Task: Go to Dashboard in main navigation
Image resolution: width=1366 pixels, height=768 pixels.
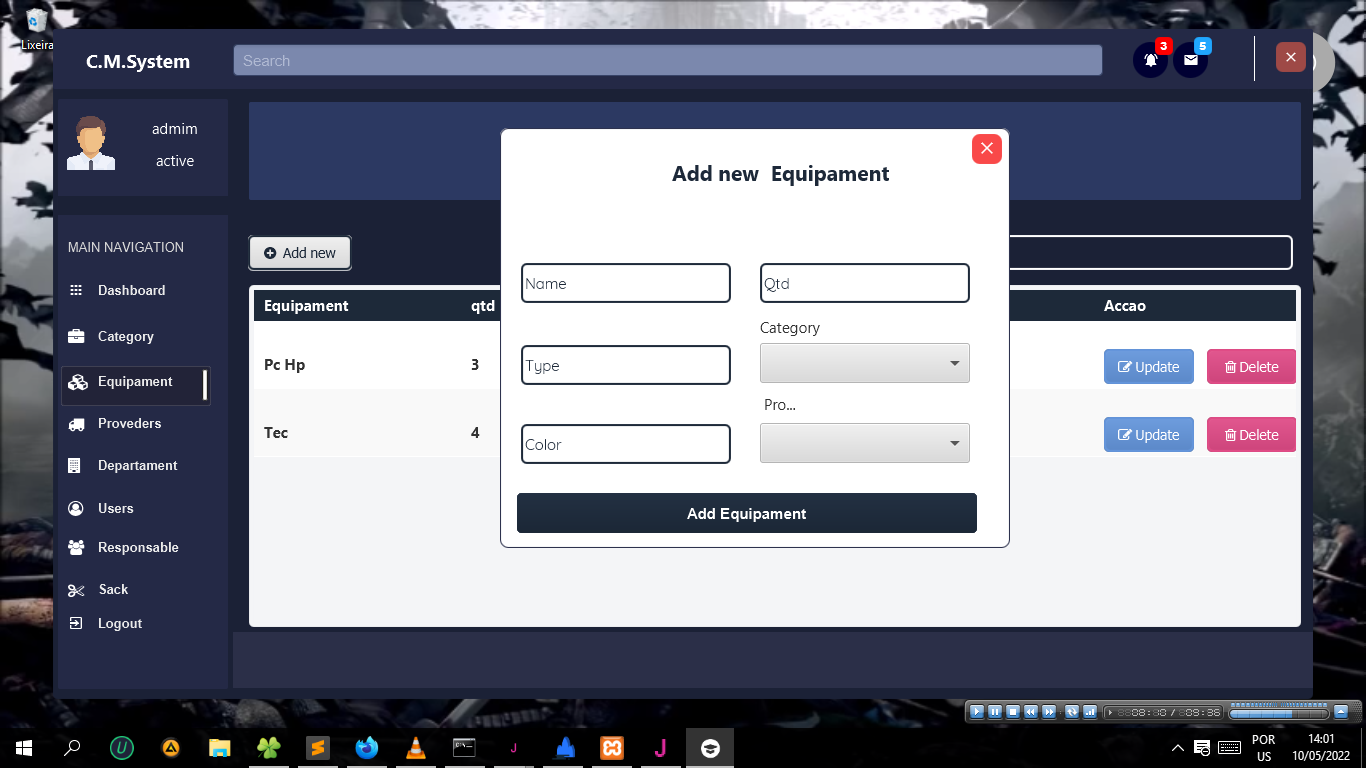Action: [132, 290]
